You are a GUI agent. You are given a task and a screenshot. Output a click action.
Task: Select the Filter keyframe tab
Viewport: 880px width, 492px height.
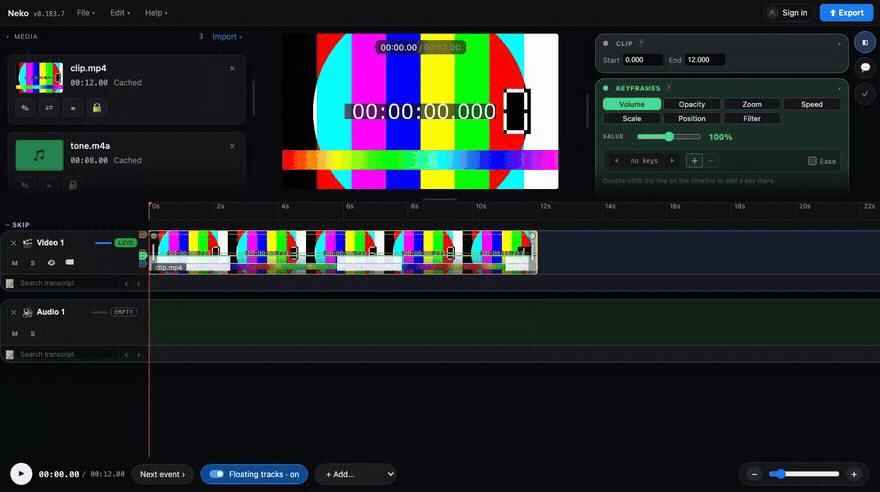tap(752, 118)
